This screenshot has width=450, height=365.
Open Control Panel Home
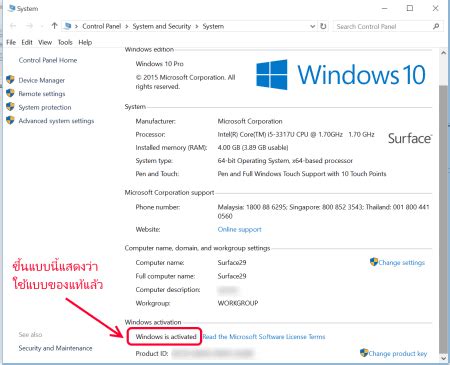(48, 60)
